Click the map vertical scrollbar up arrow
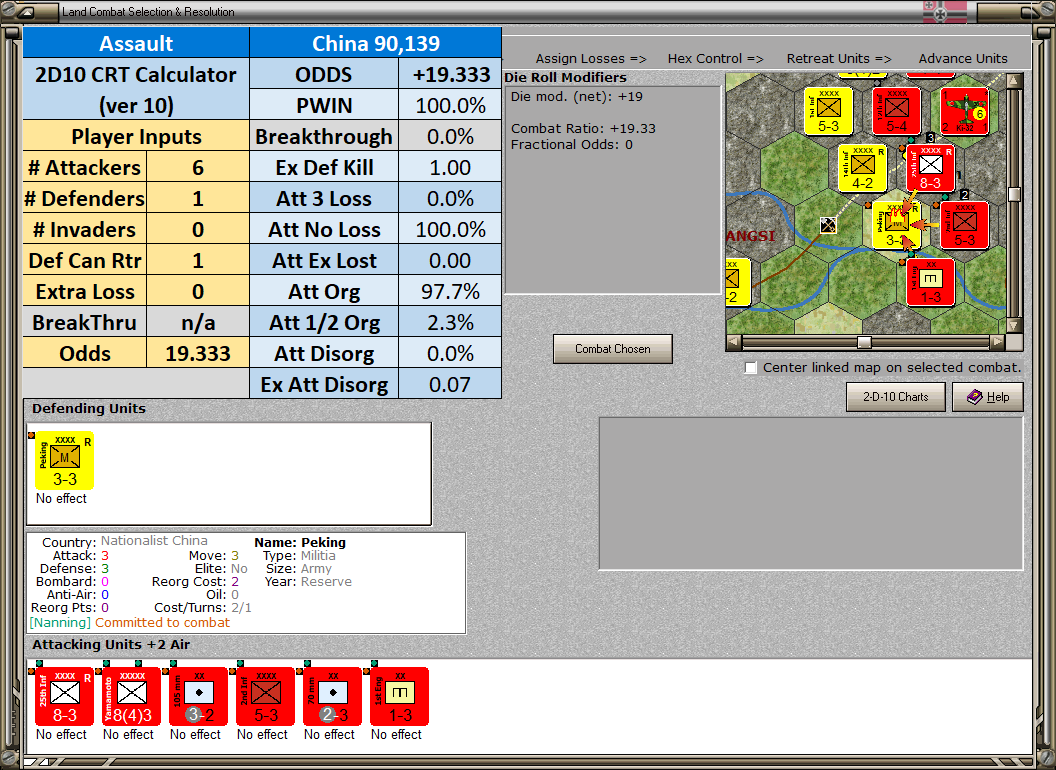 tap(1014, 81)
